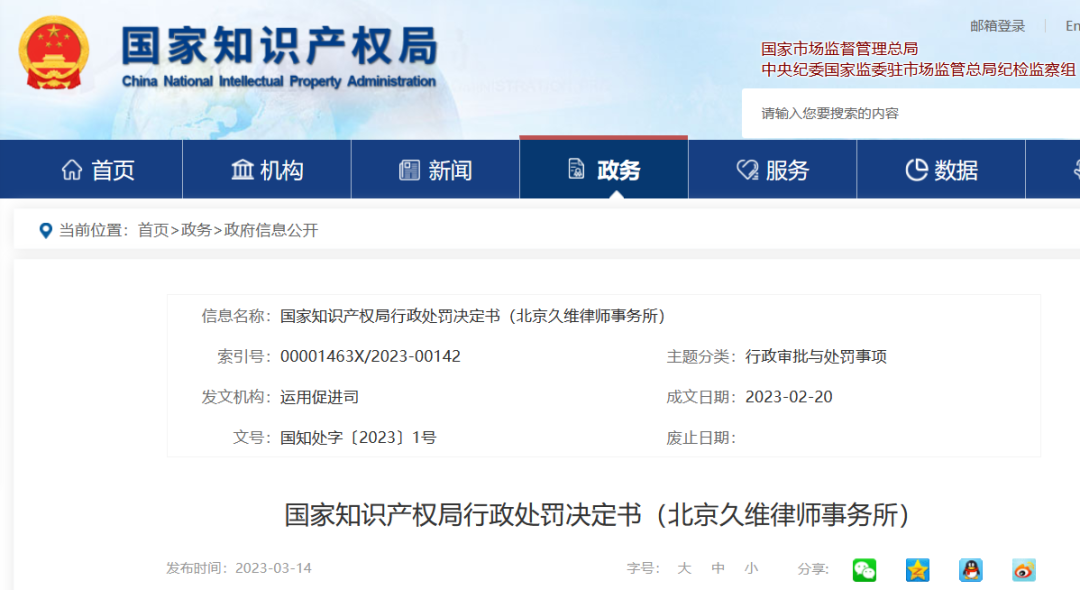Viewport: 1080px width, 590px height.
Task: Open the 新闻 navigation tab
Action: click(435, 169)
